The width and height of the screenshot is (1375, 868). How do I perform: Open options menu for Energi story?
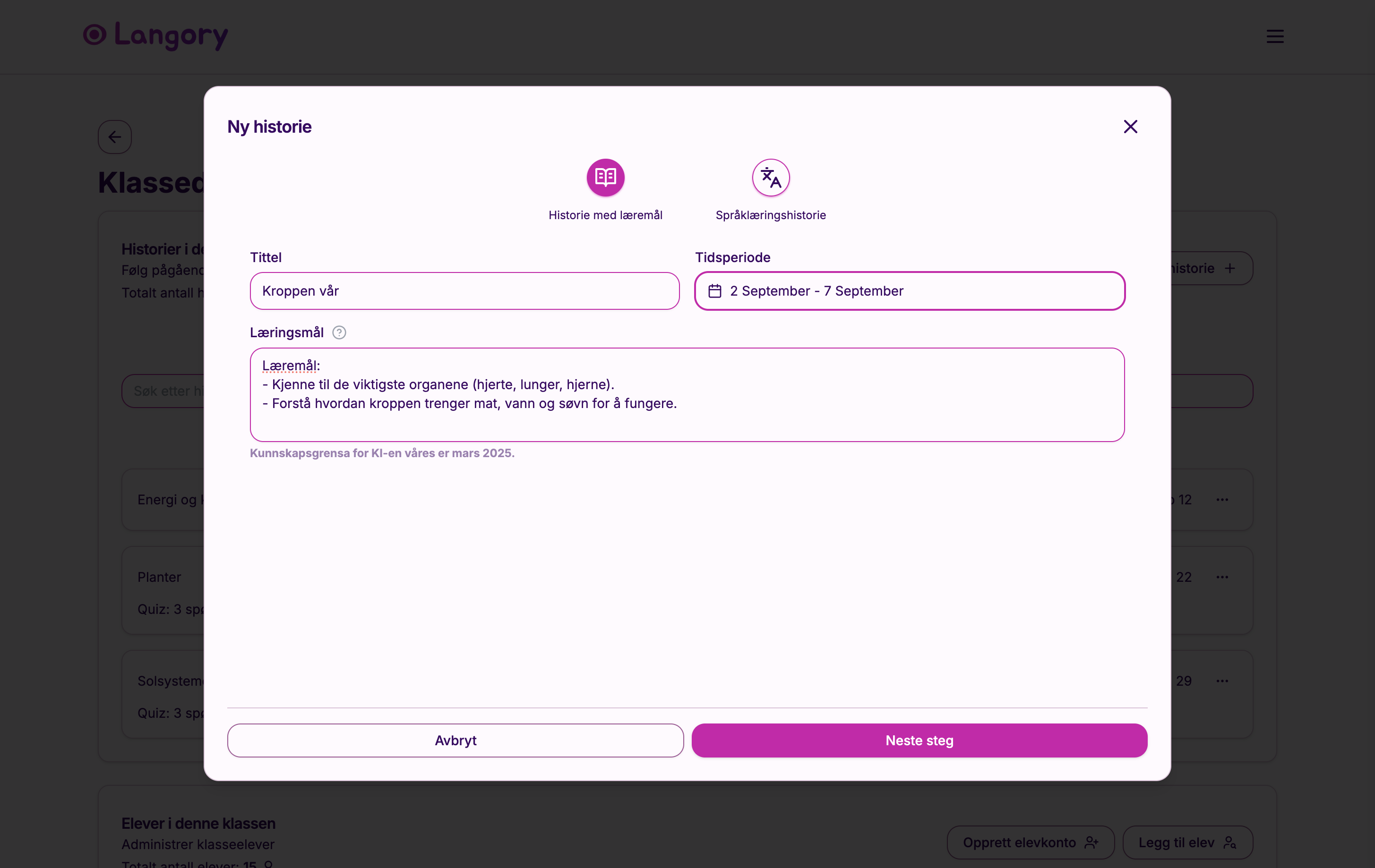1222,500
